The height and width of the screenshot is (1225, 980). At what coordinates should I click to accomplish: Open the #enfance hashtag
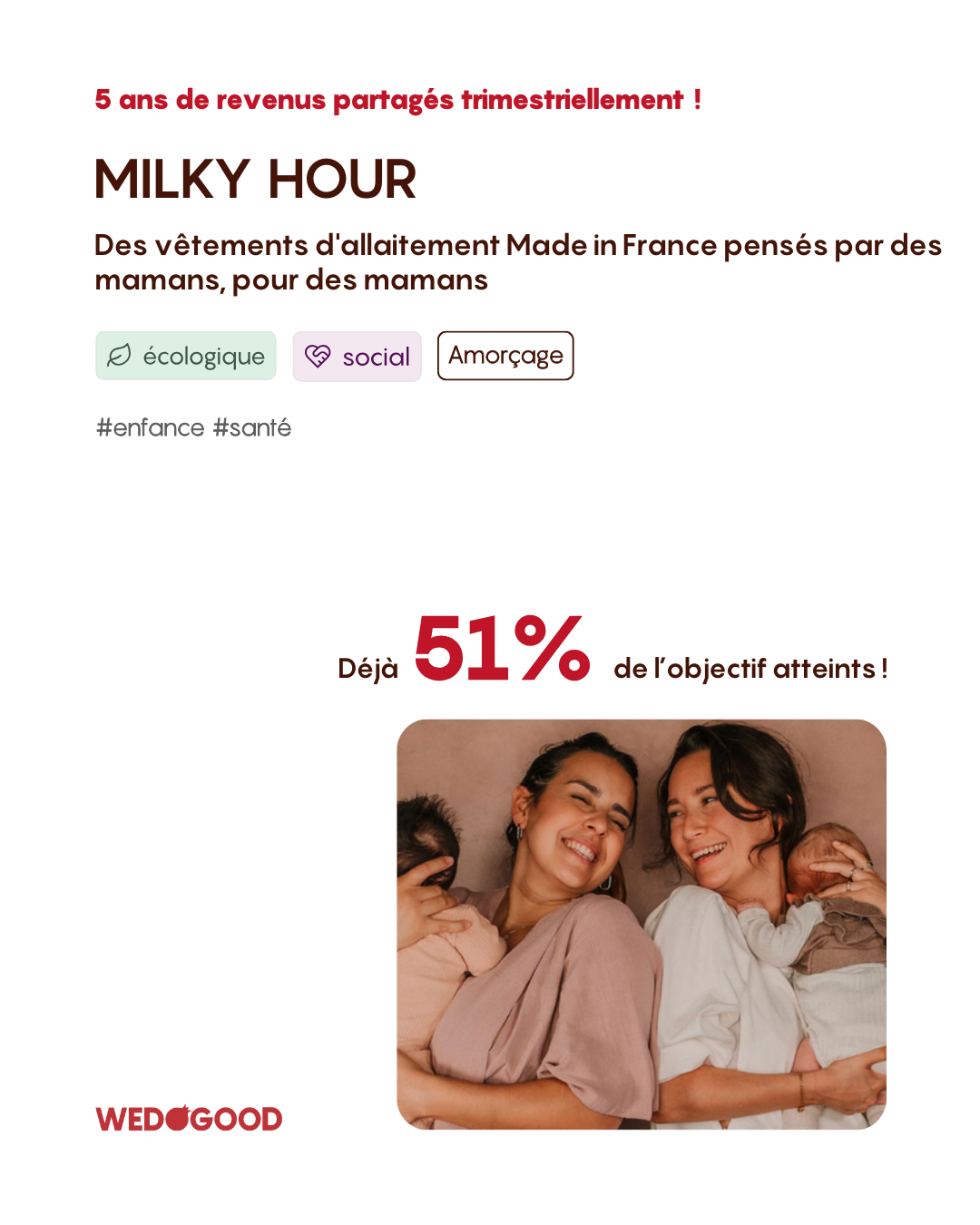(x=151, y=427)
